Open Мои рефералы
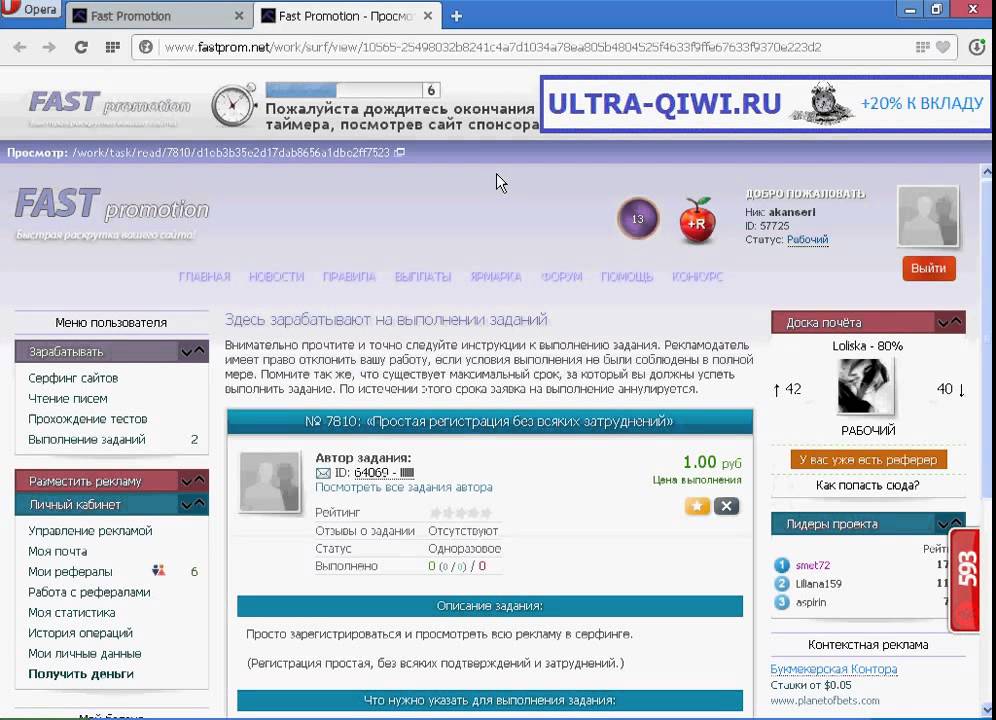 point(71,571)
